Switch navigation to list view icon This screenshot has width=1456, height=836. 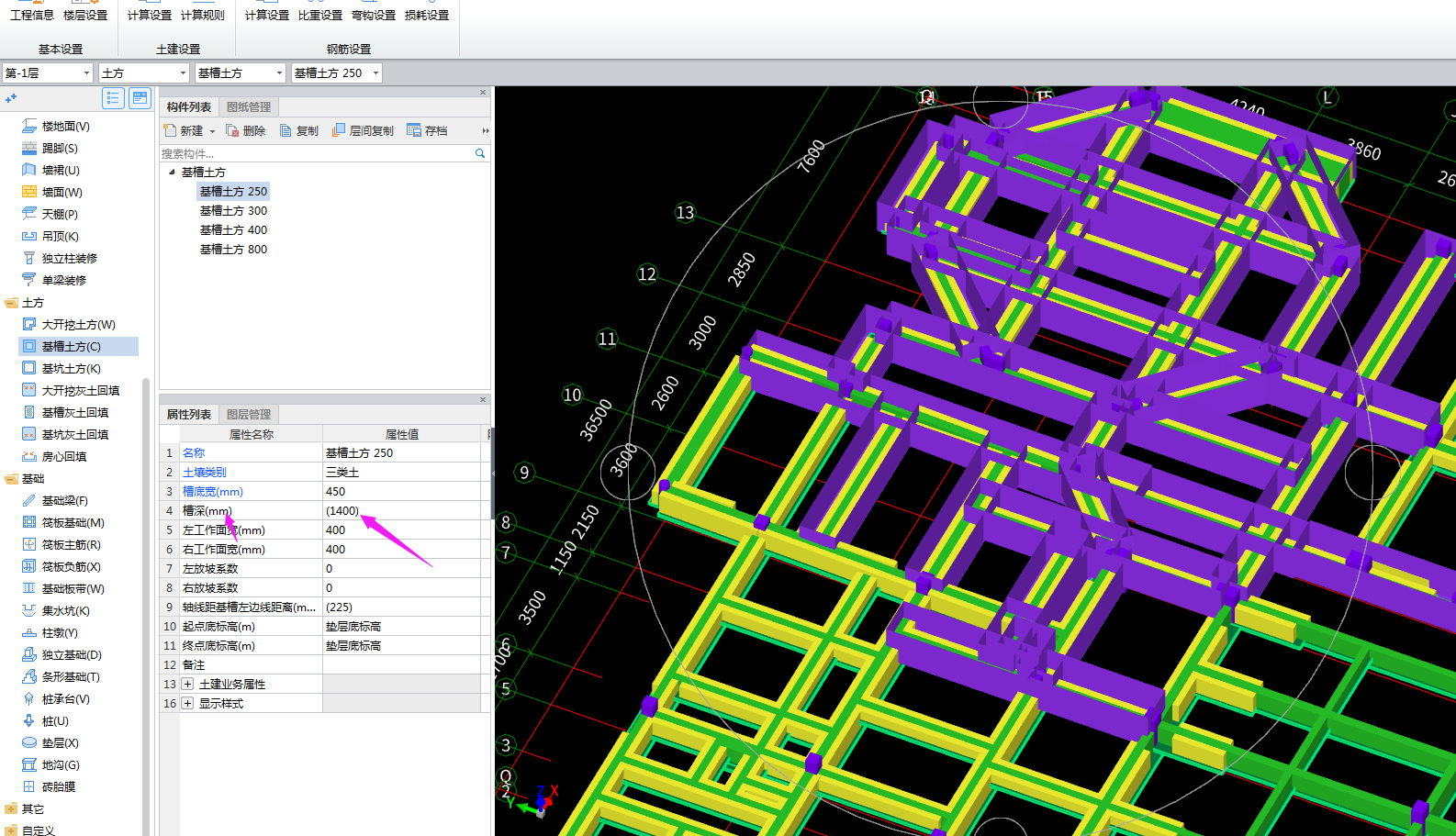point(113,98)
